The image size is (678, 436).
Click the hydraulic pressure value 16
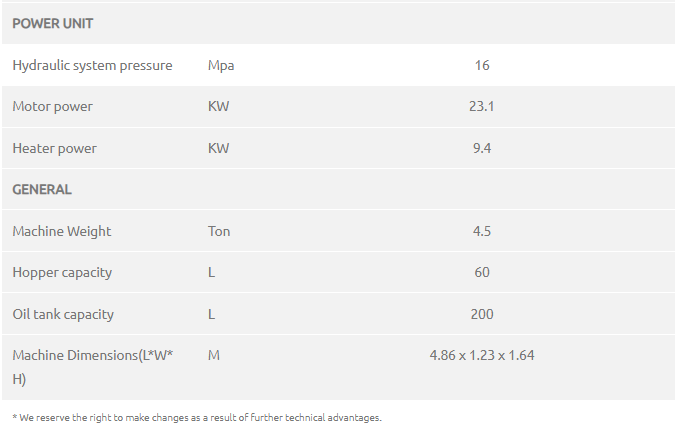482,65
